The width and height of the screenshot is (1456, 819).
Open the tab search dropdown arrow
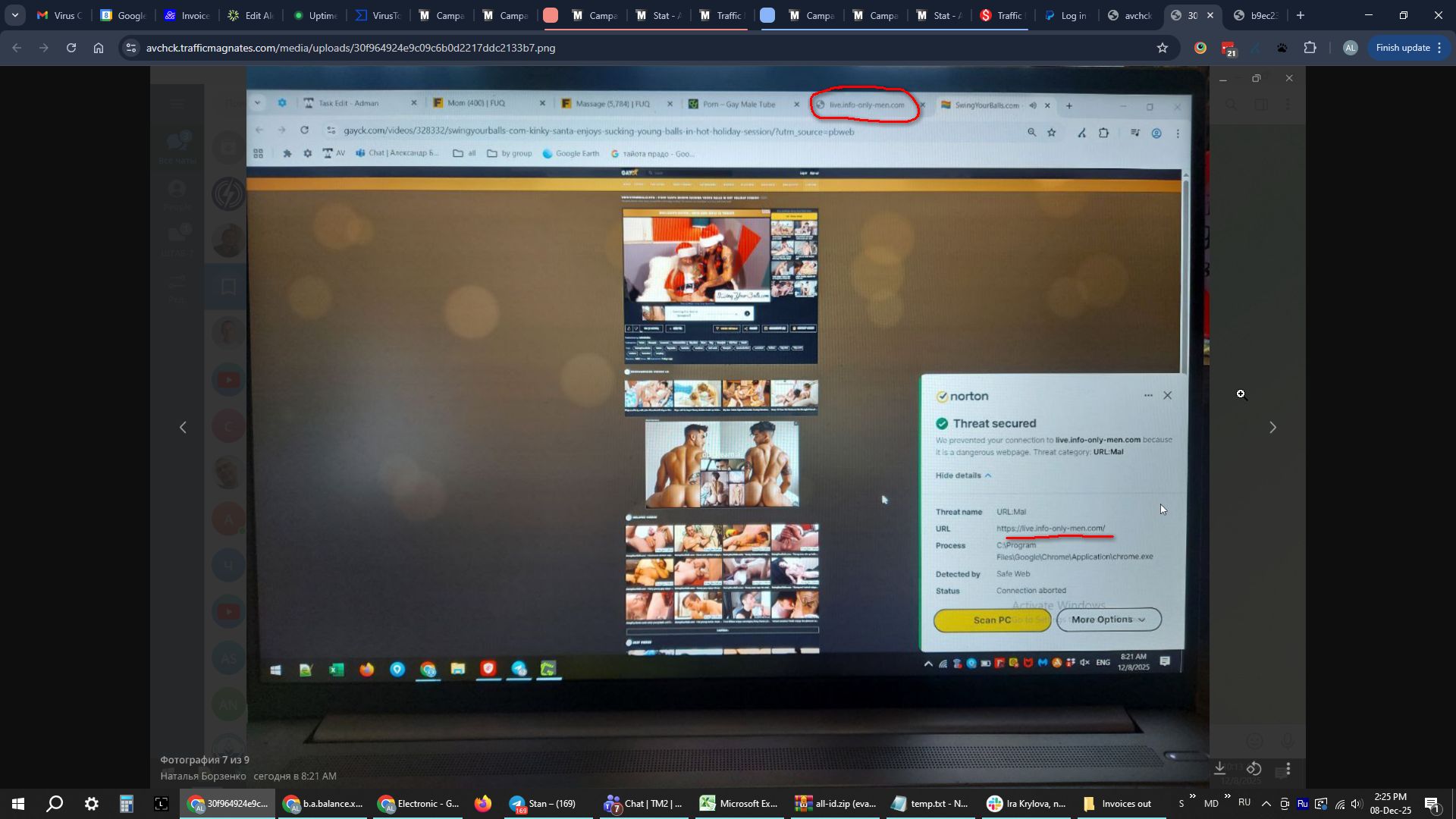pyautogui.click(x=14, y=15)
